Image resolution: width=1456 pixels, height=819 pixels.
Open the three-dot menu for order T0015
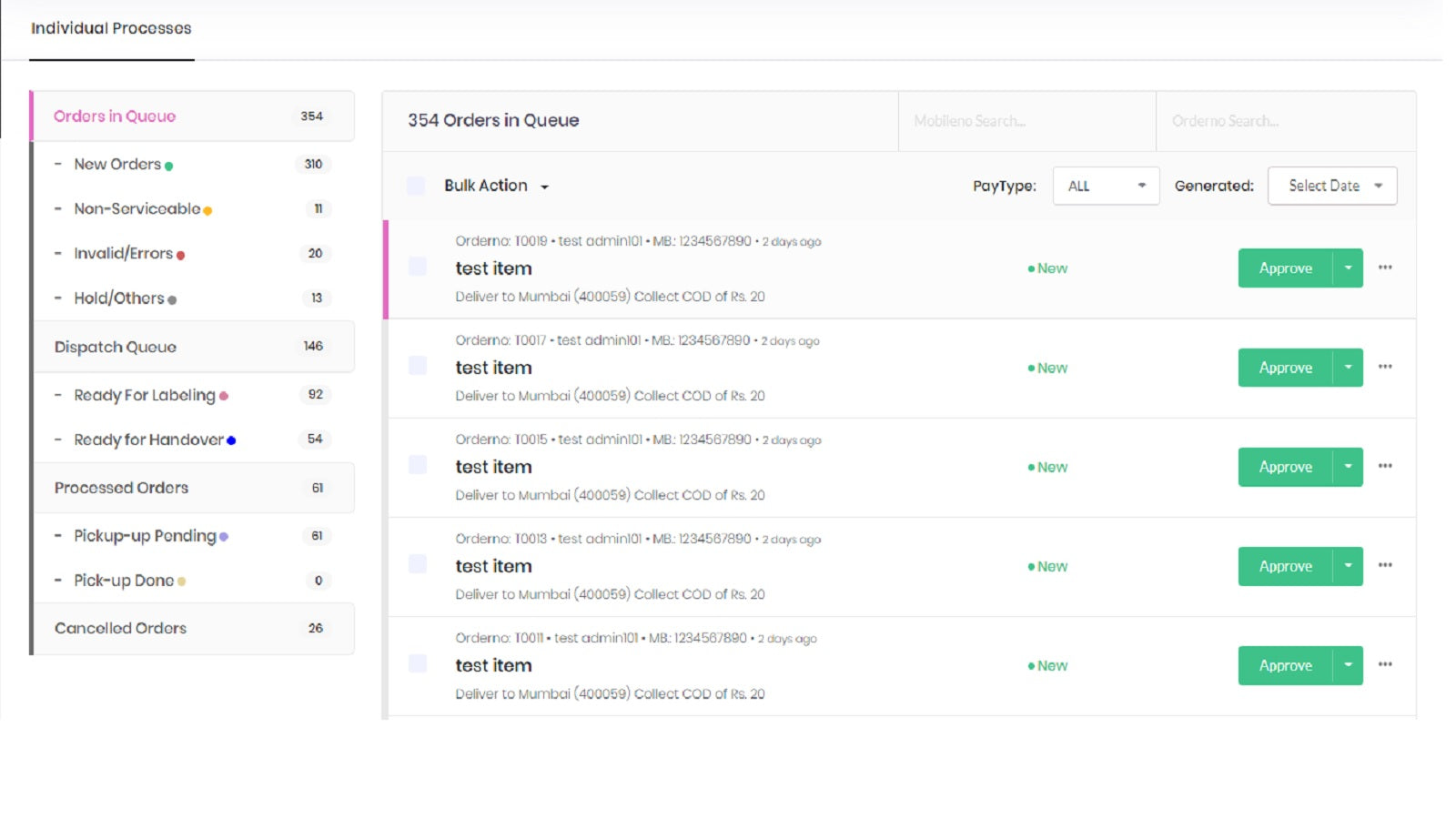1385,466
